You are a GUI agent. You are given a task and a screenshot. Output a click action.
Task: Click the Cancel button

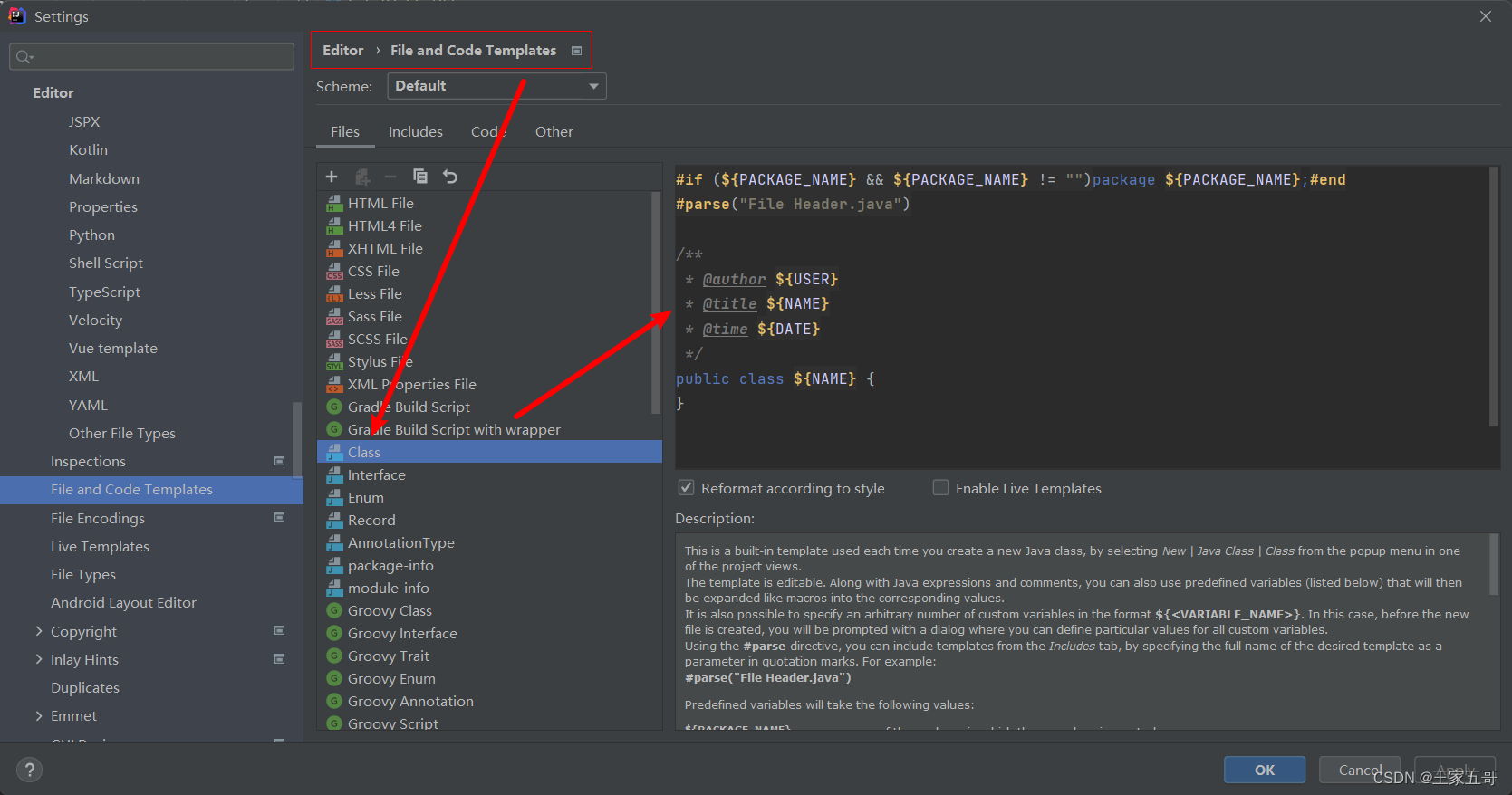coord(1360,770)
